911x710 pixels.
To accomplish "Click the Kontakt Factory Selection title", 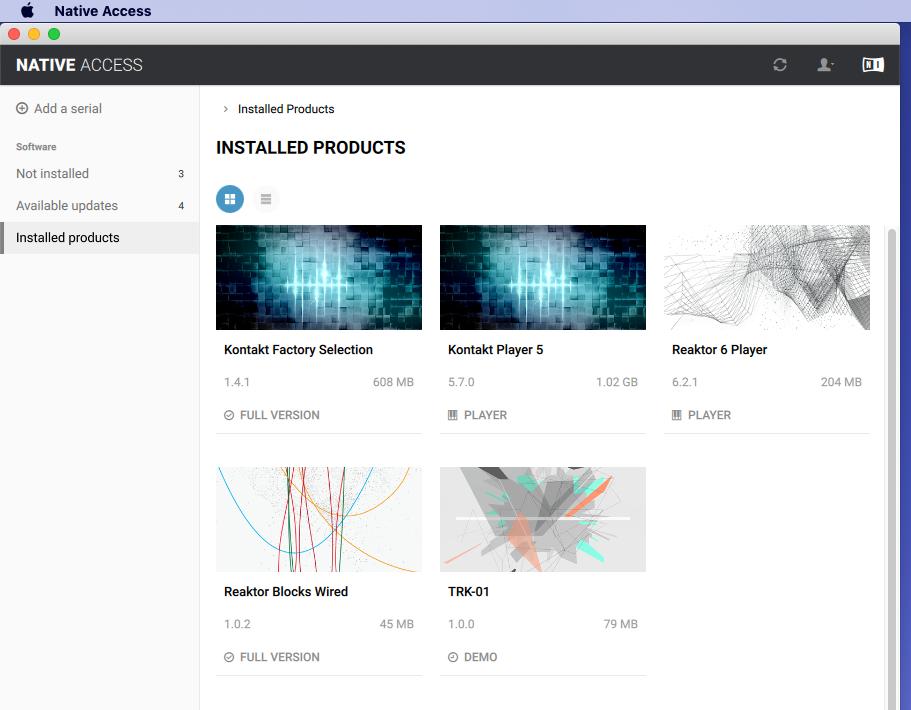I will tap(299, 350).
